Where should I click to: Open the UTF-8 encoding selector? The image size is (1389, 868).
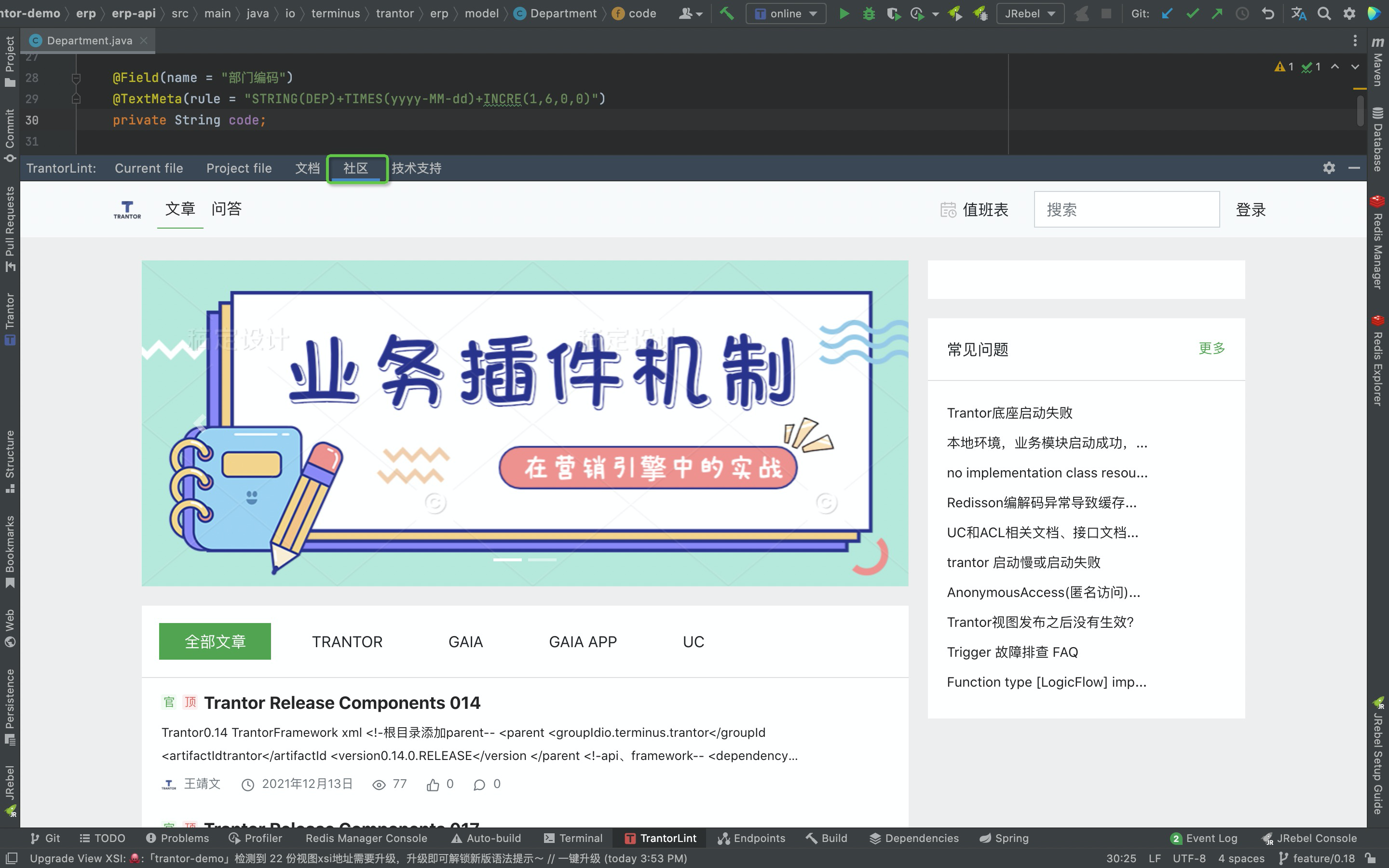point(1189,858)
